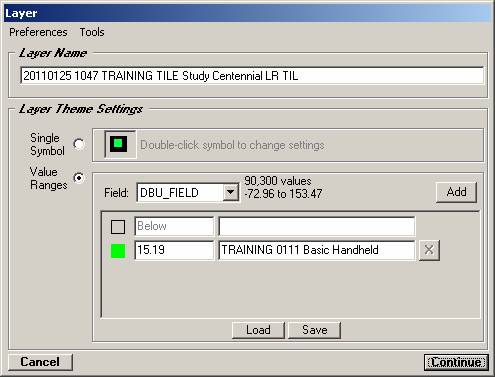Open the Tools menu
Image resolution: width=495 pixels, height=377 pixels.
(92, 32)
